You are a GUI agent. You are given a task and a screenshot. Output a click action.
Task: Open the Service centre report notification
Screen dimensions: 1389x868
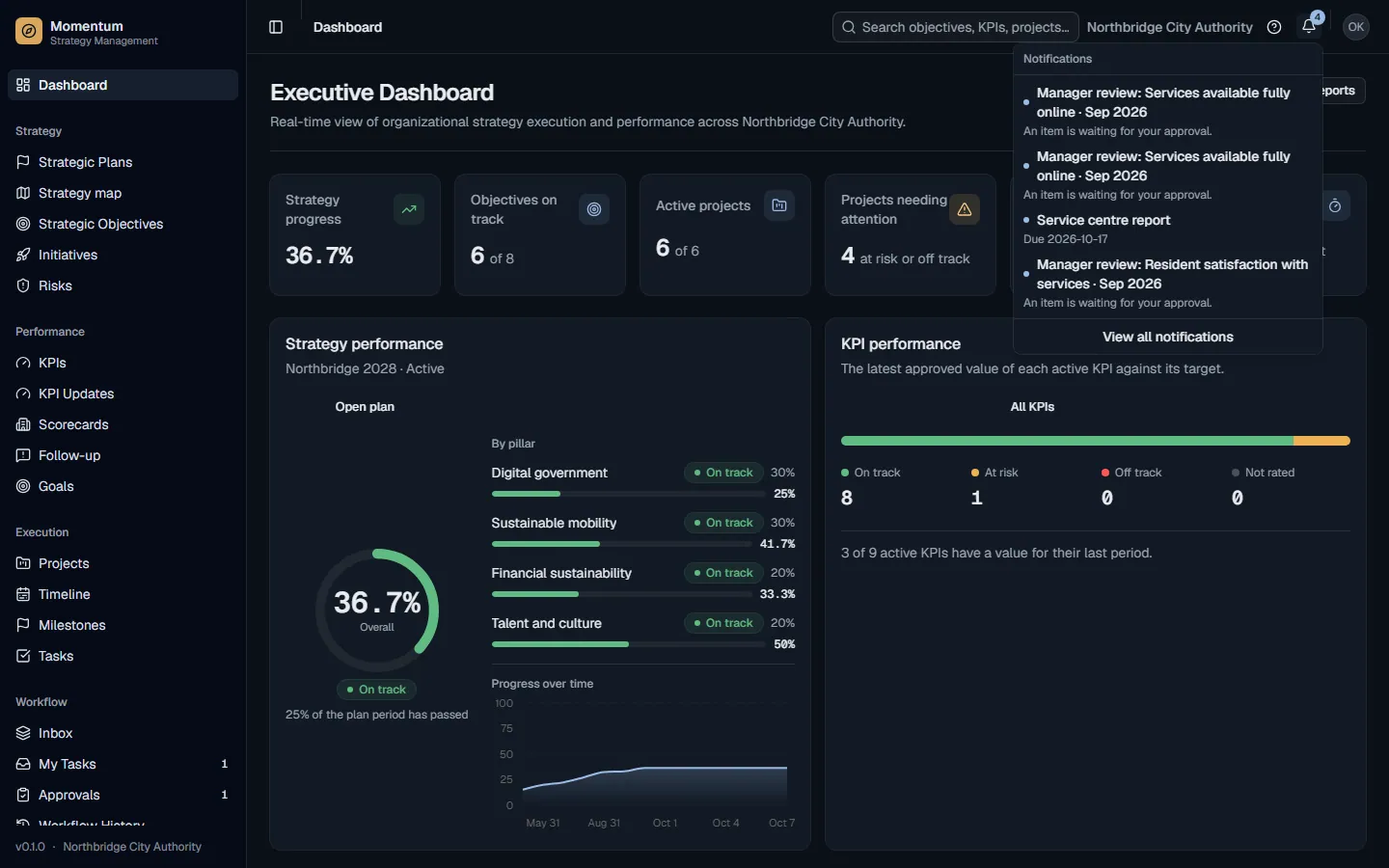click(x=1167, y=230)
